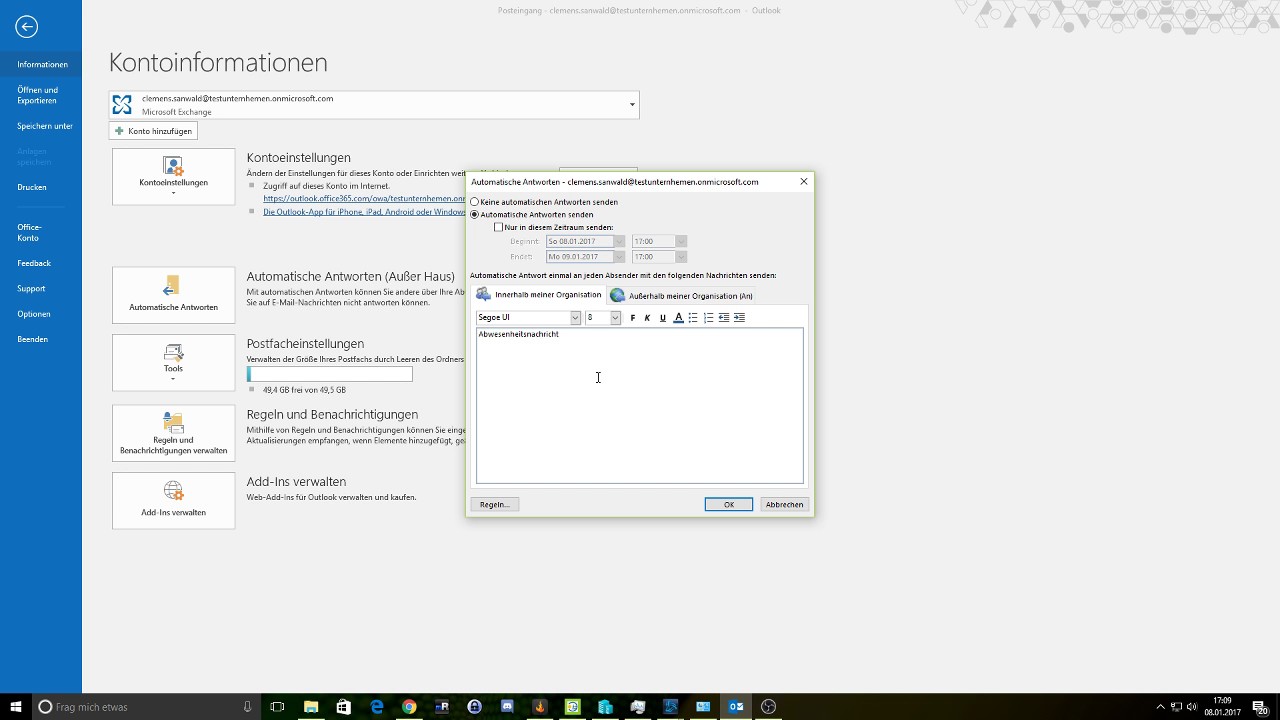Select Informationen in the backstage menu
Viewport: 1280px width, 720px height.
click(x=41, y=64)
